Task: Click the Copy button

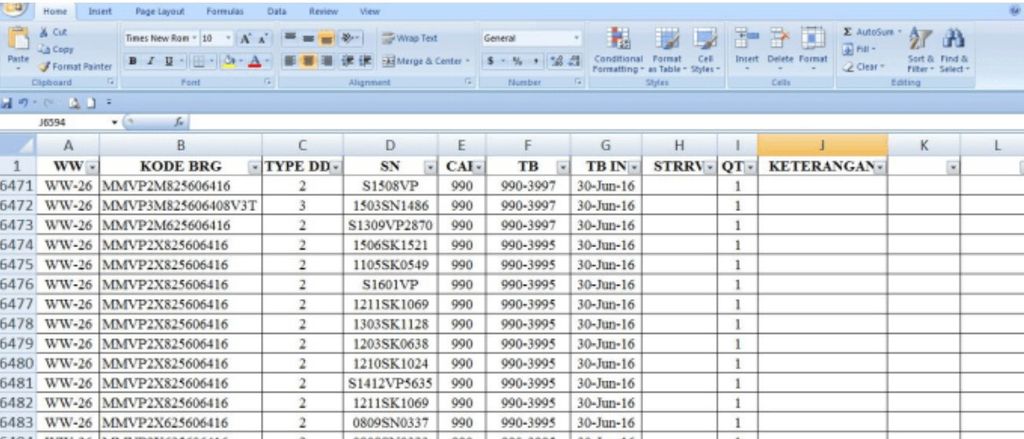Action: 56,49
